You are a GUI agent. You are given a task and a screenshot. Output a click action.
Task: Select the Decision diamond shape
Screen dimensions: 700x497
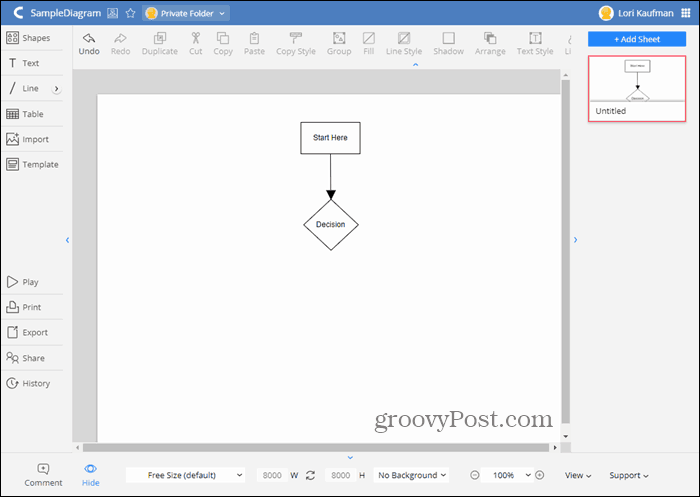coord(331,225)
